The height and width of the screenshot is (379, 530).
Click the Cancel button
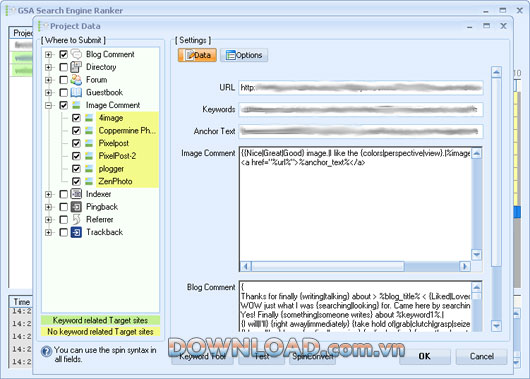pos(481,356)
